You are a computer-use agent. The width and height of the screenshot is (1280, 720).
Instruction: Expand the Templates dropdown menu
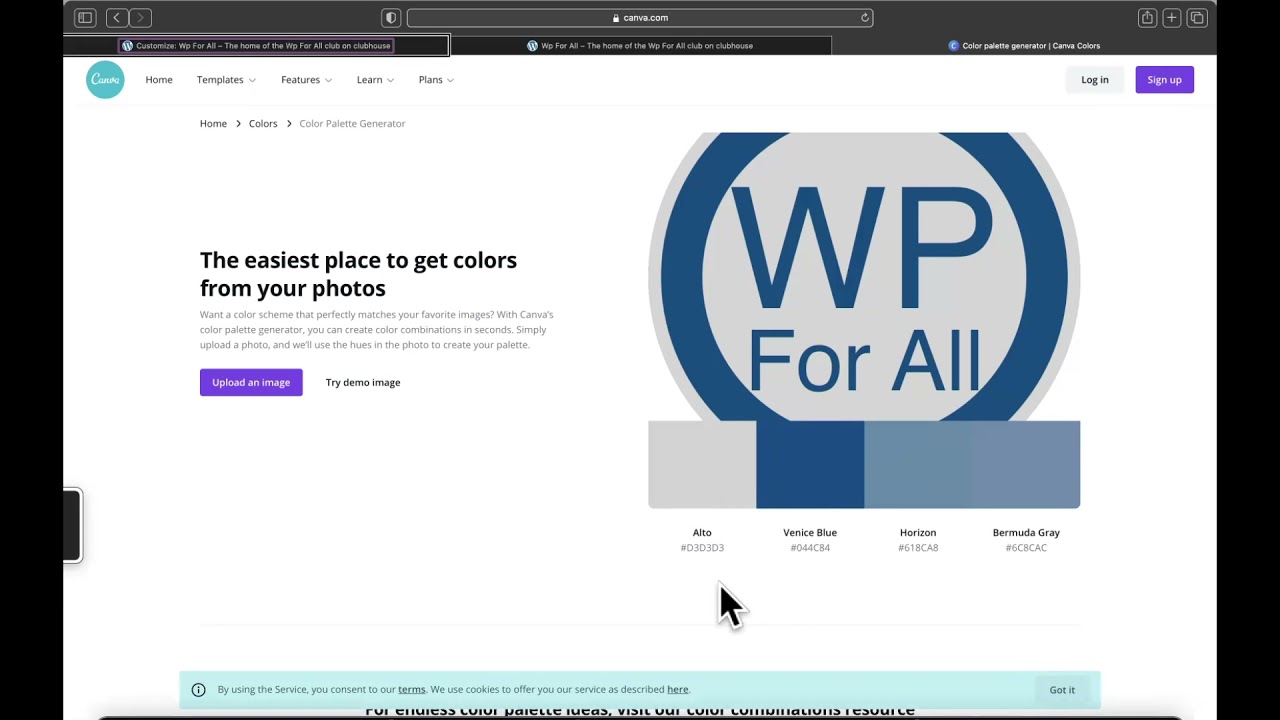click(226, 80)
